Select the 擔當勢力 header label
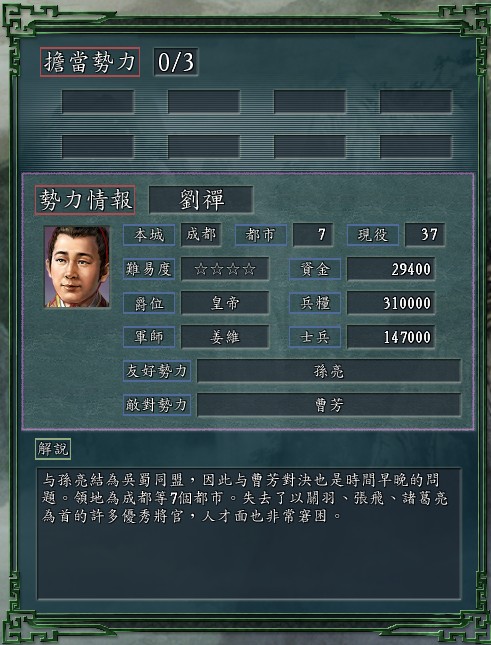This screenshot has width=491, height=645. click(90, 62)
